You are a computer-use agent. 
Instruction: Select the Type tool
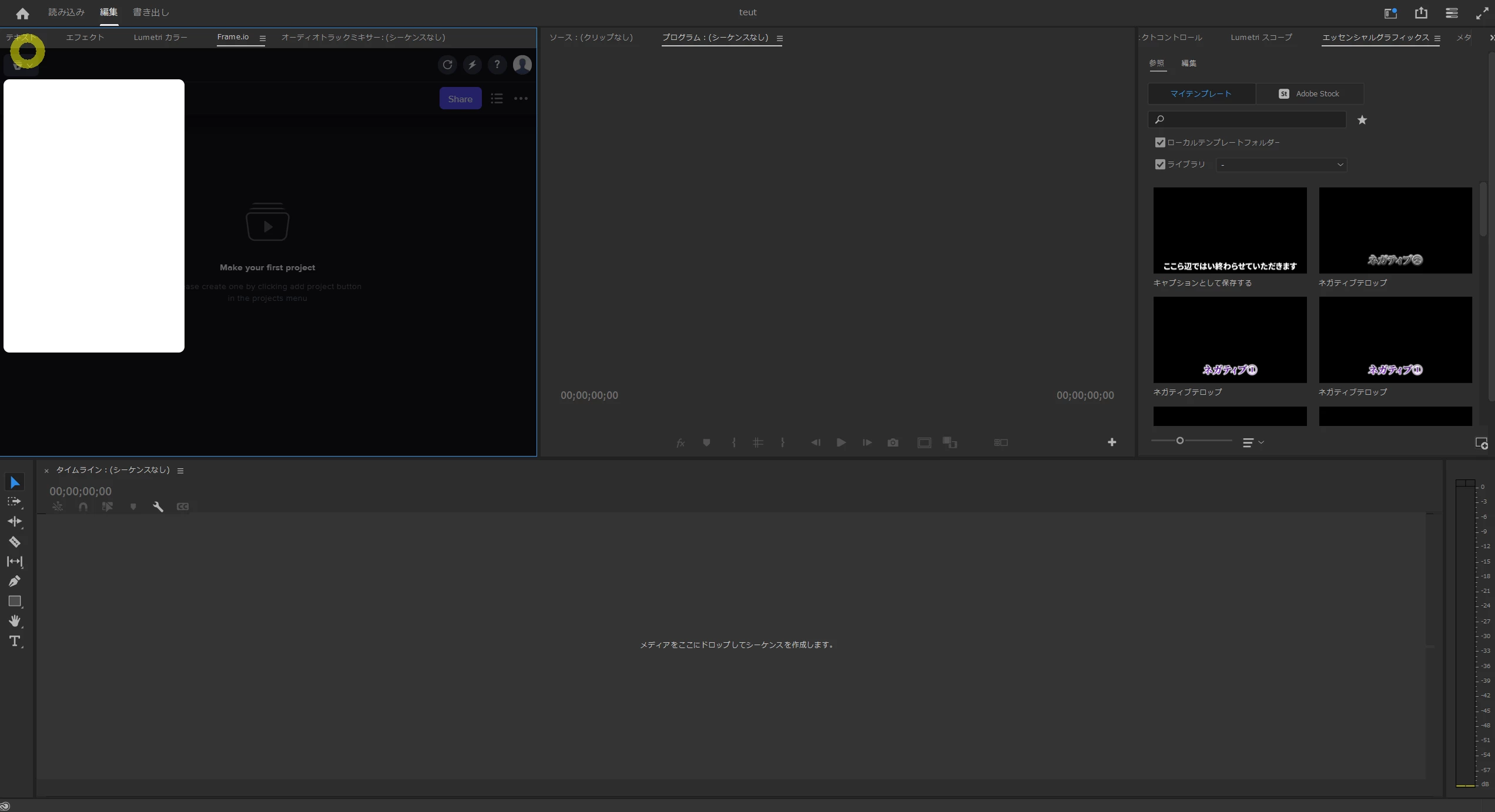coord(15,641)
